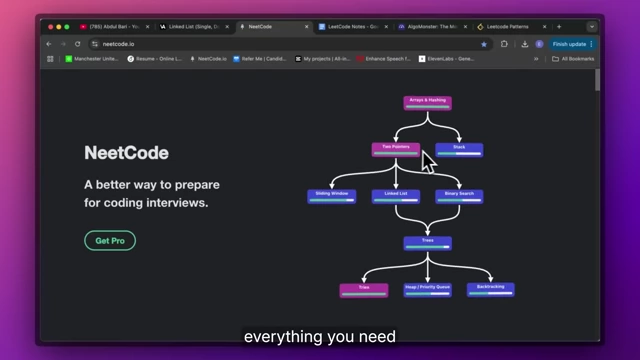
Task: Close the Linked List tab
Action: (227, 27)
